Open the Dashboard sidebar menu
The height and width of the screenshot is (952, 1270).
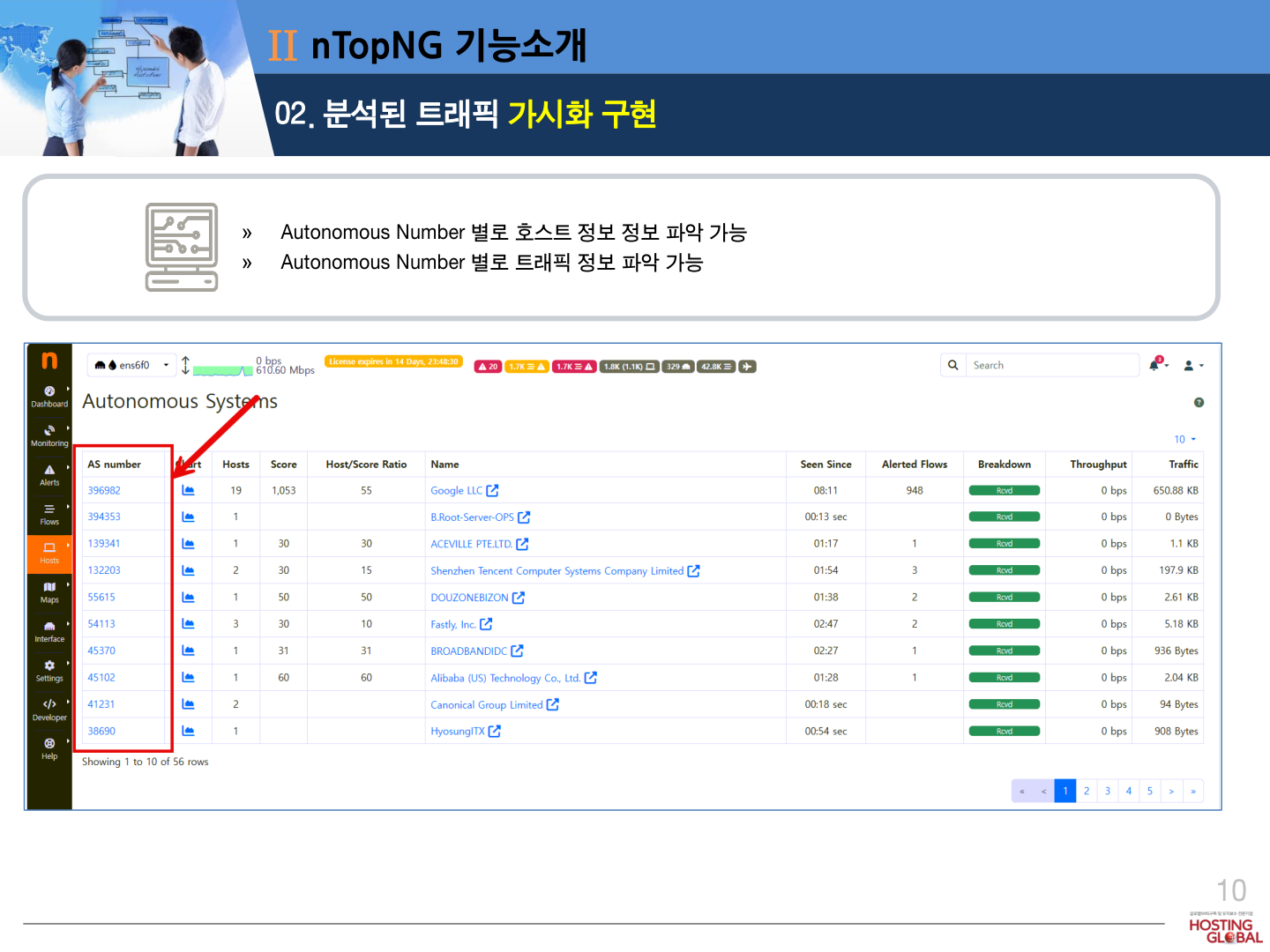tap(49, 397)
